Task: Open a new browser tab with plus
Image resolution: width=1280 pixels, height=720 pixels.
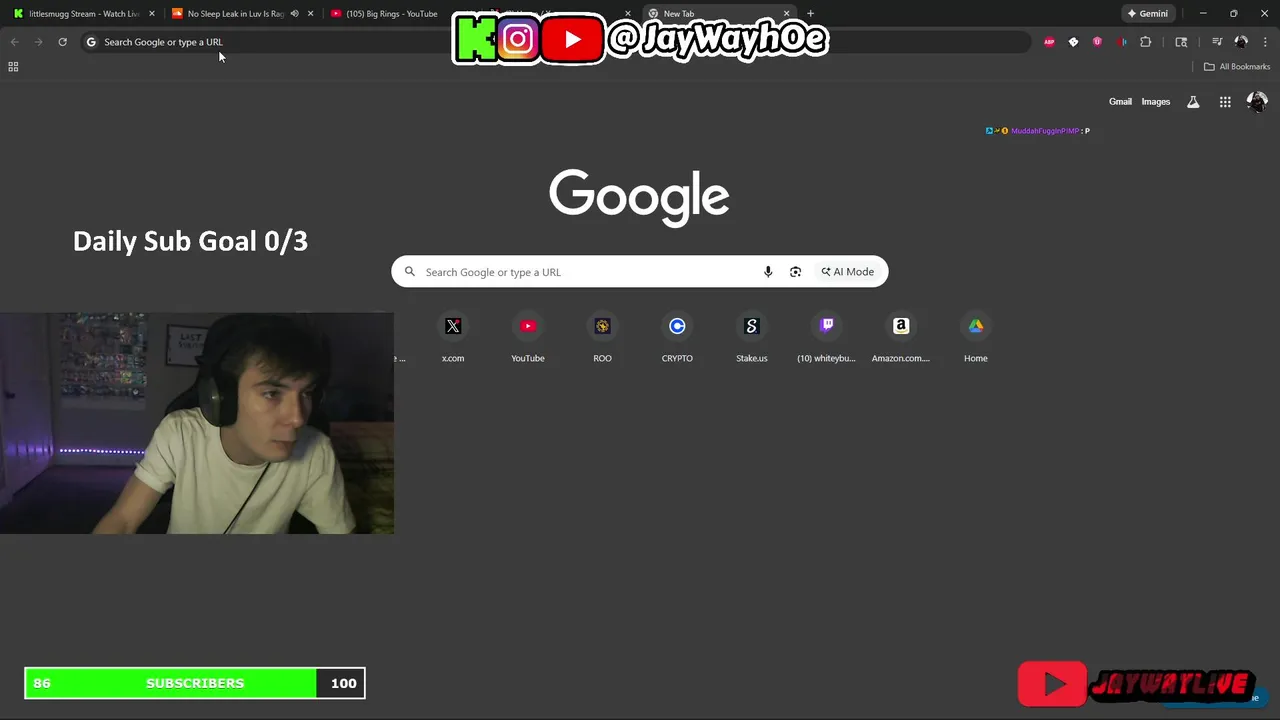Action: [x=810, y=14]
